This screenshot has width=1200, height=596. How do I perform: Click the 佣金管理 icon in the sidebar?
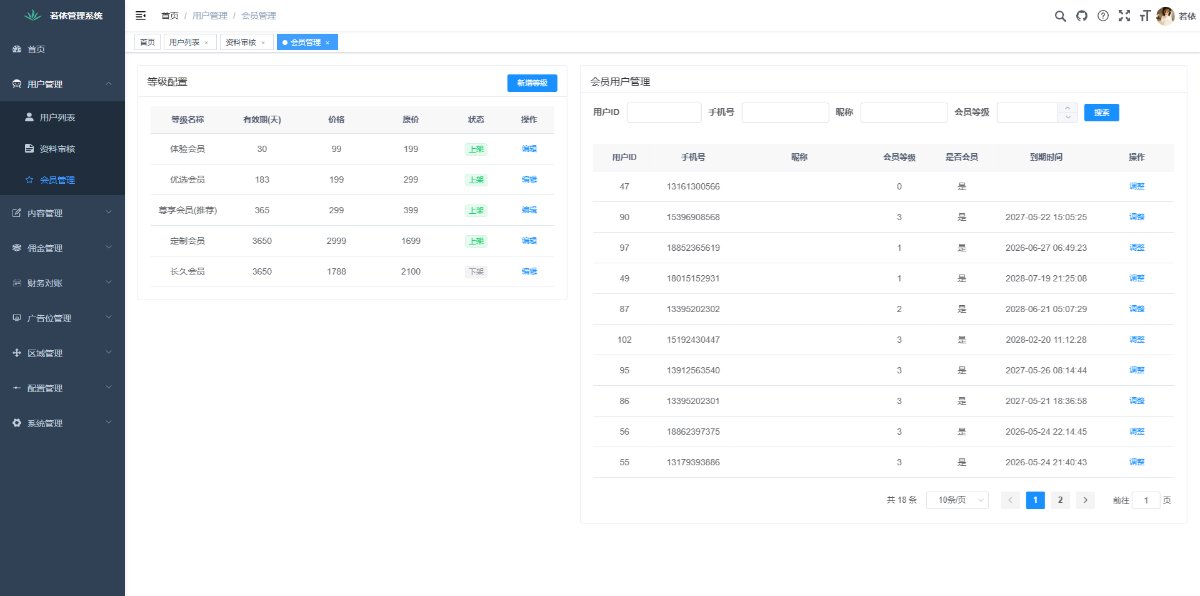tap(16, 248)
